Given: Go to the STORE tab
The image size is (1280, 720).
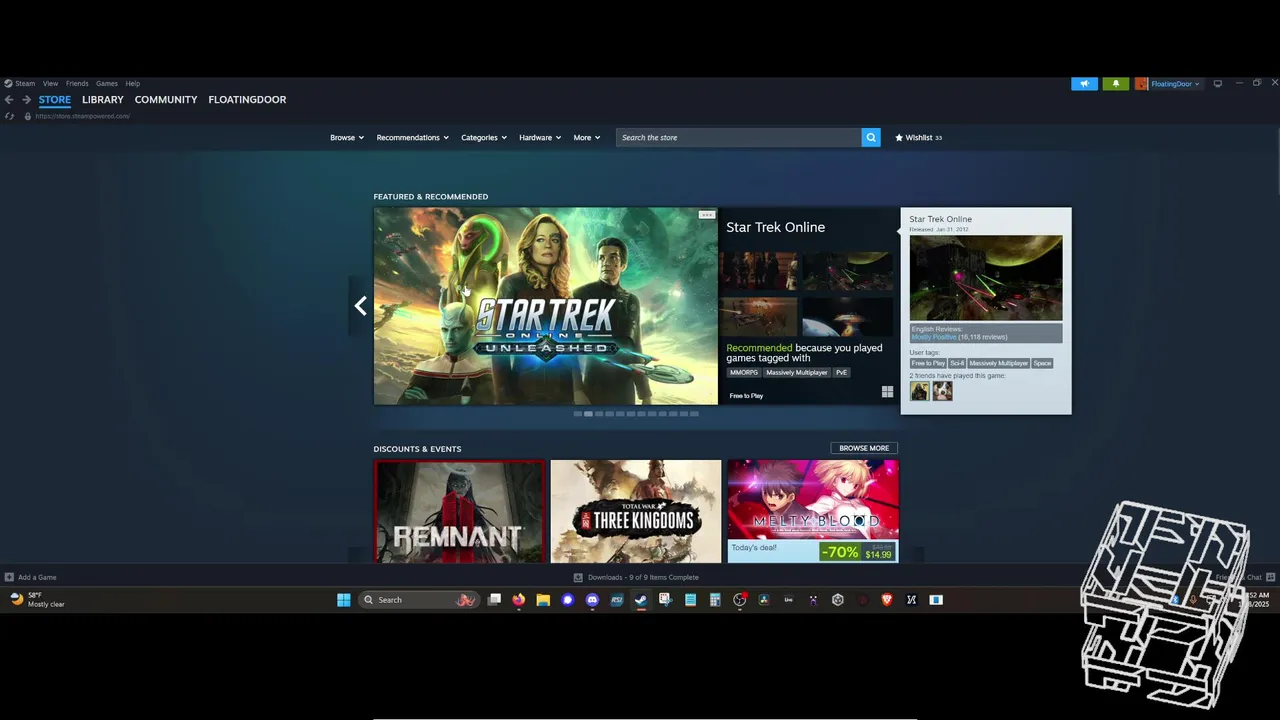Looking at the screenshot, I should coord(55,100).
